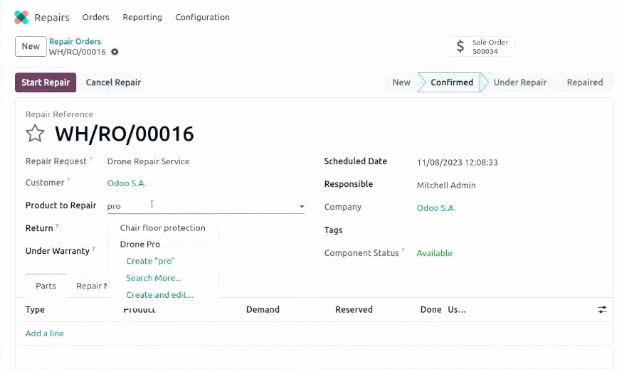Sort by Demand column header

(x=263, y=310)
